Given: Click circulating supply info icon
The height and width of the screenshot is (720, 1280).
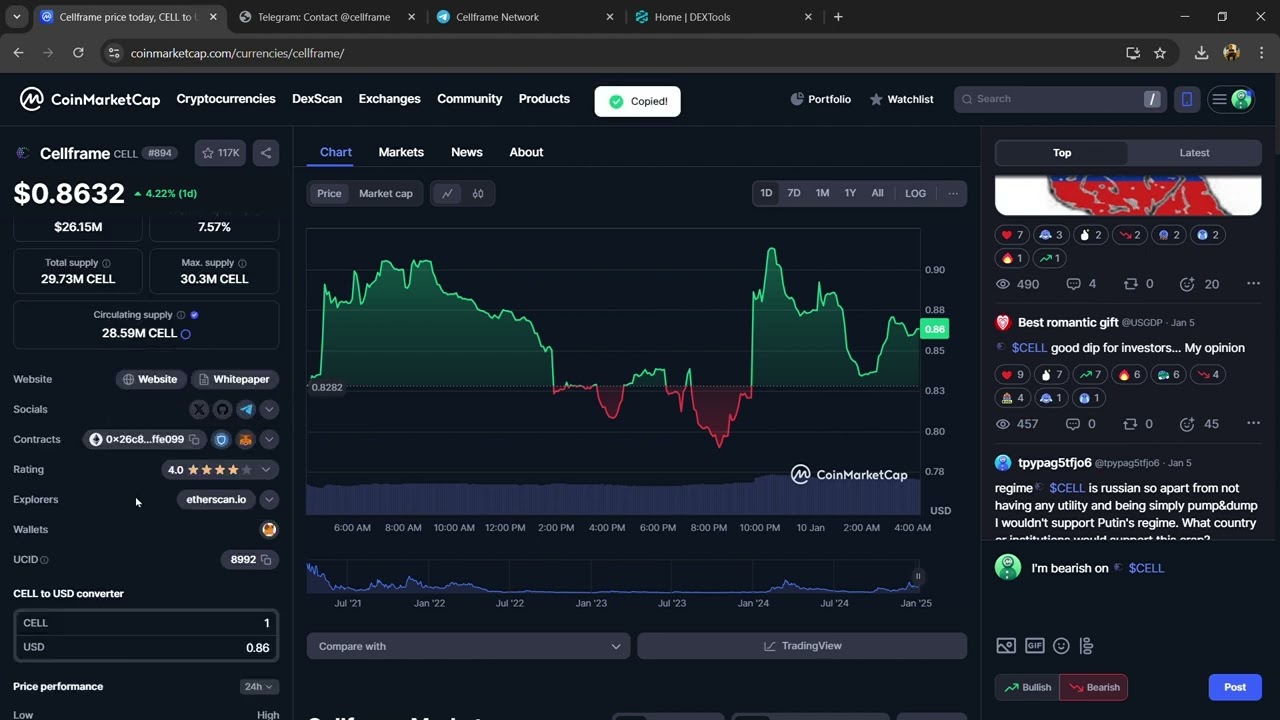Looking at the screenshot, I should tap(181, 315).
